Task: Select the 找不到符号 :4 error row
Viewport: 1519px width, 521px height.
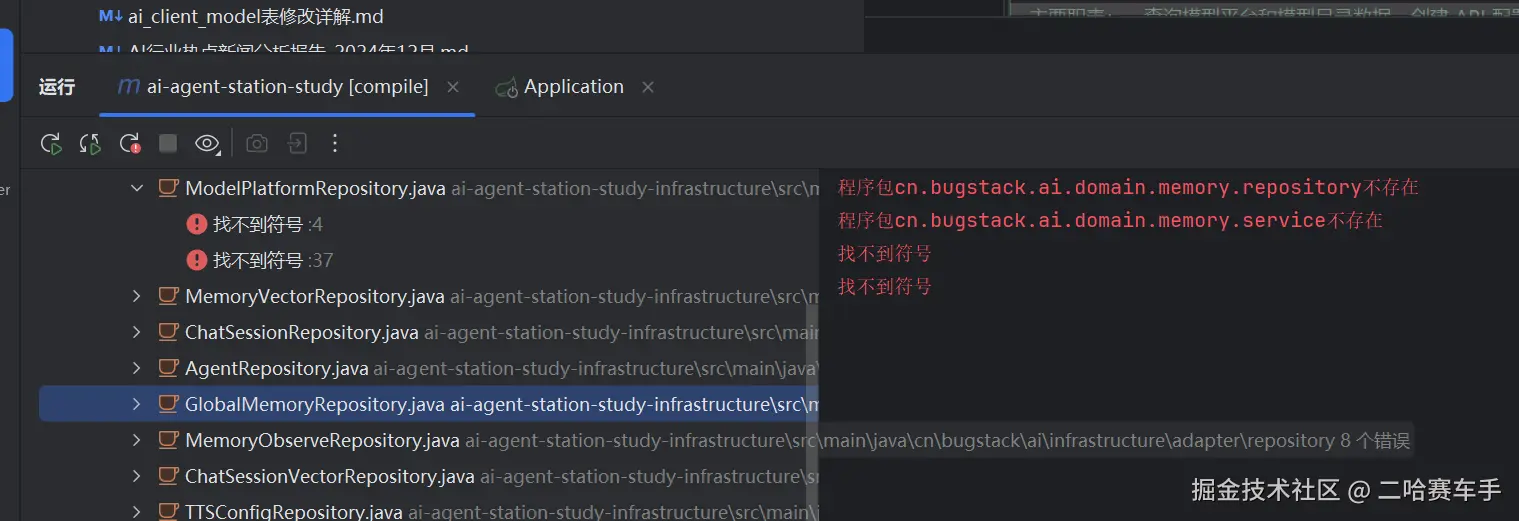Action: [x=428, y=224]
